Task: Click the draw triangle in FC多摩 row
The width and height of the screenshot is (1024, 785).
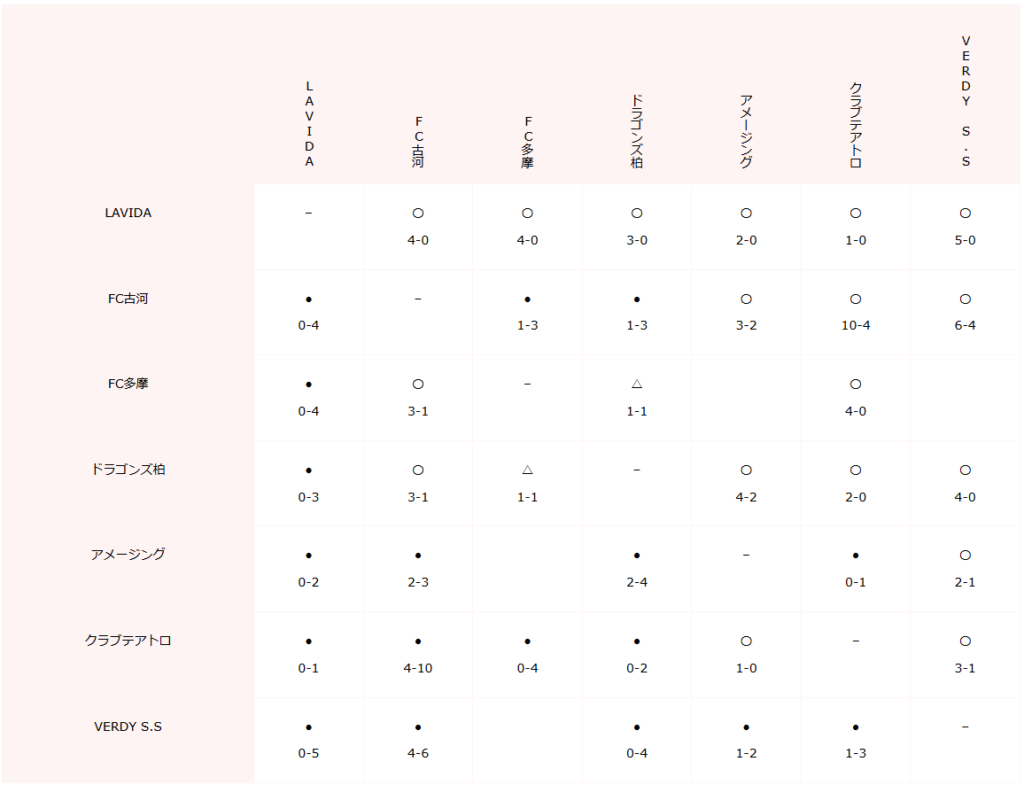Action: (x=637, y=384)
